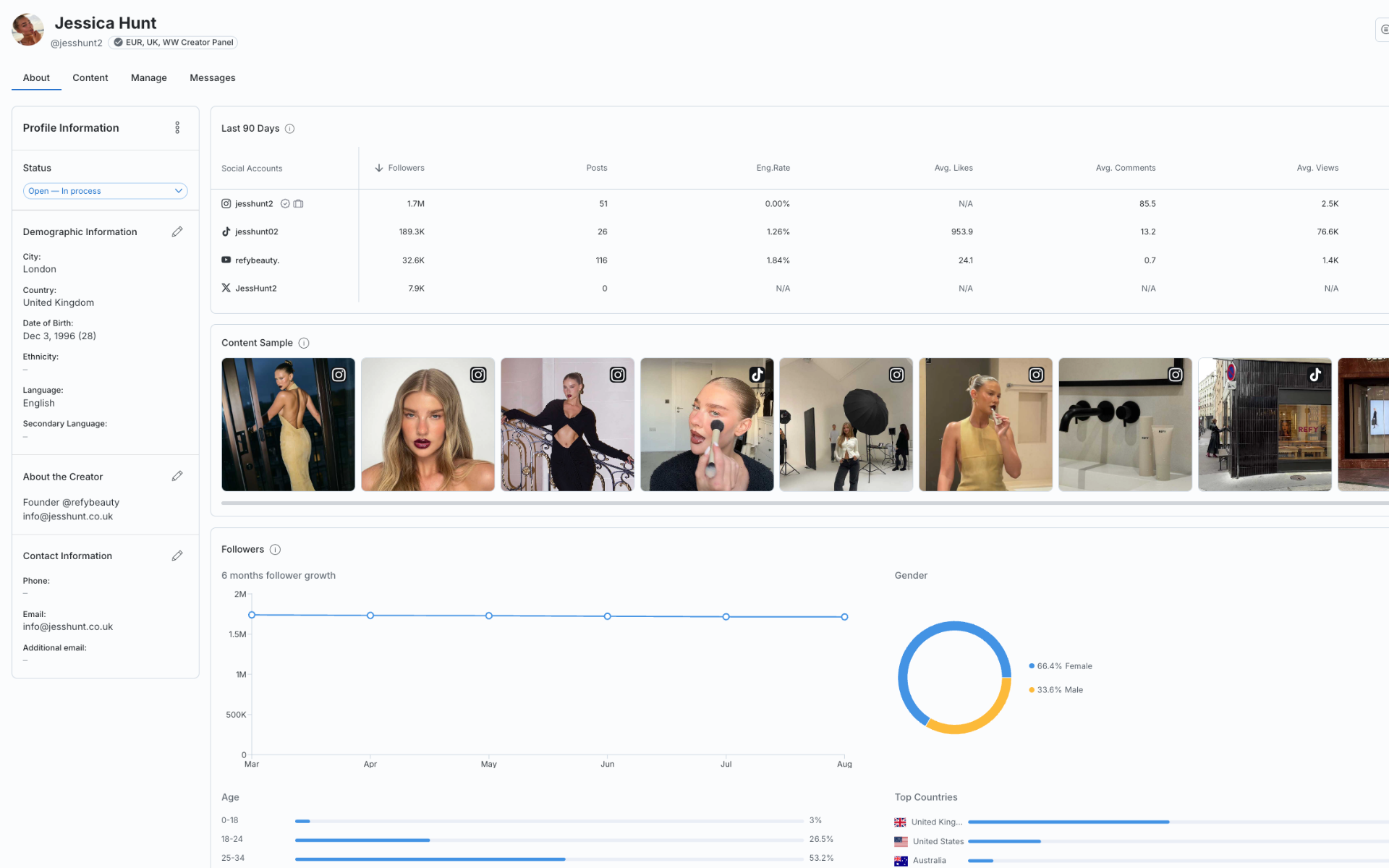The image size is (1389, 868).
Task: Open the Profile Information options menu icon
Action: pos(177,127)
